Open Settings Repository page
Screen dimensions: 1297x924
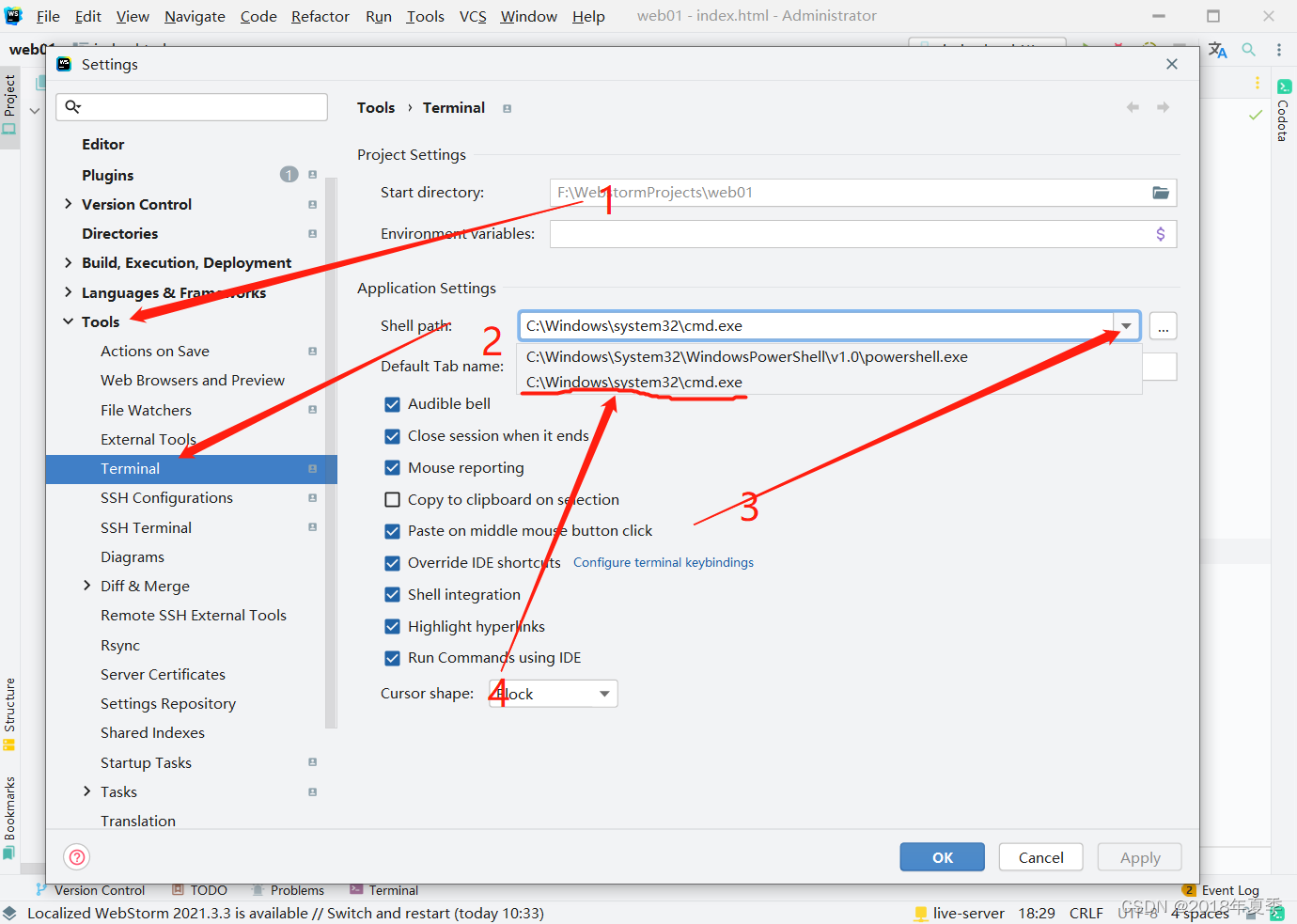click(168, 704)
